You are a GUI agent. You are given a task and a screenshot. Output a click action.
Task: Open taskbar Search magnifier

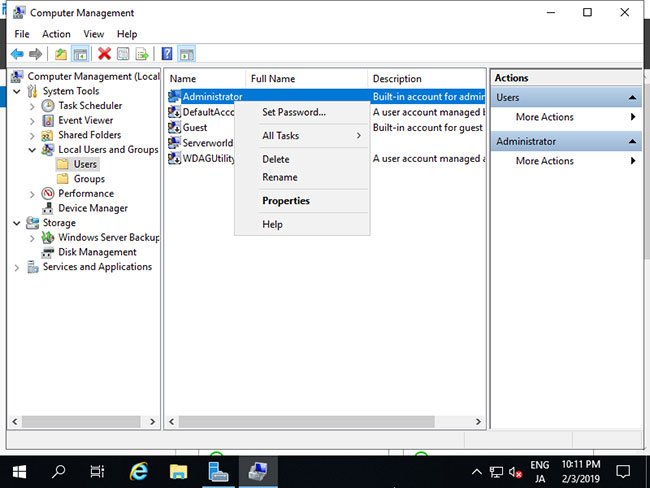point(58,472)
